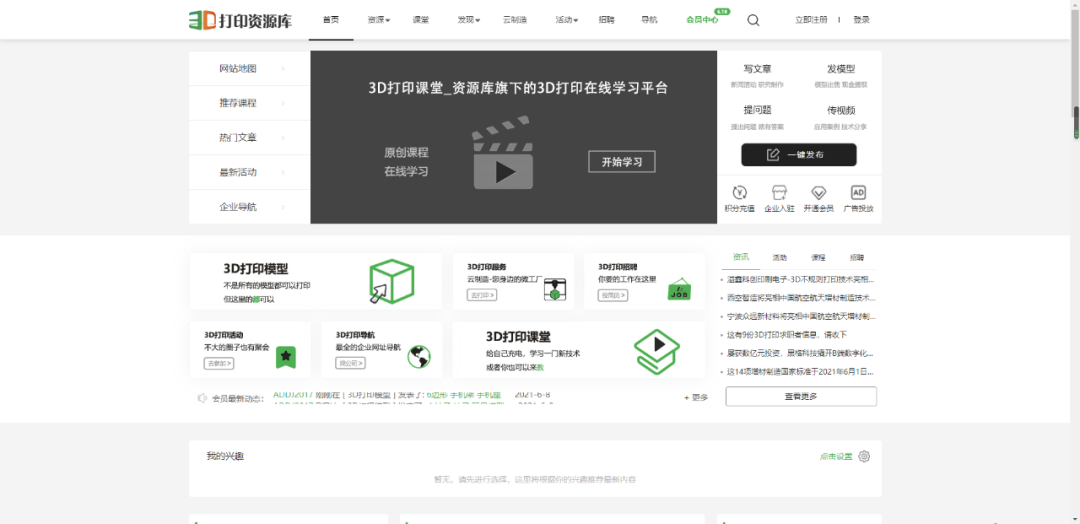This screenshot has height=524, width=1080.
Task: Click the 立即注册 link
Action: point(811,20)
